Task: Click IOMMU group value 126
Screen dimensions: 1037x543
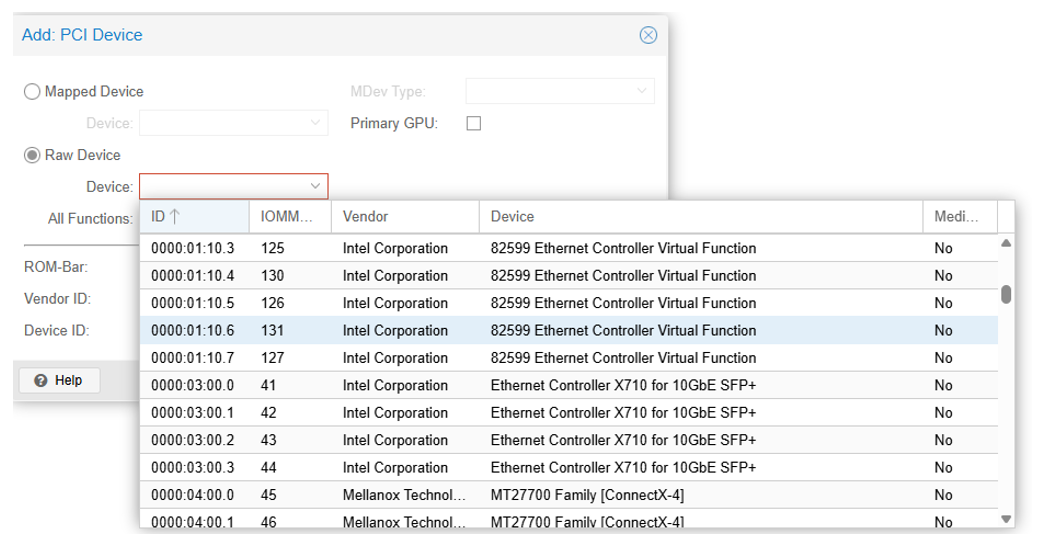Action: (x=272, y=304)
